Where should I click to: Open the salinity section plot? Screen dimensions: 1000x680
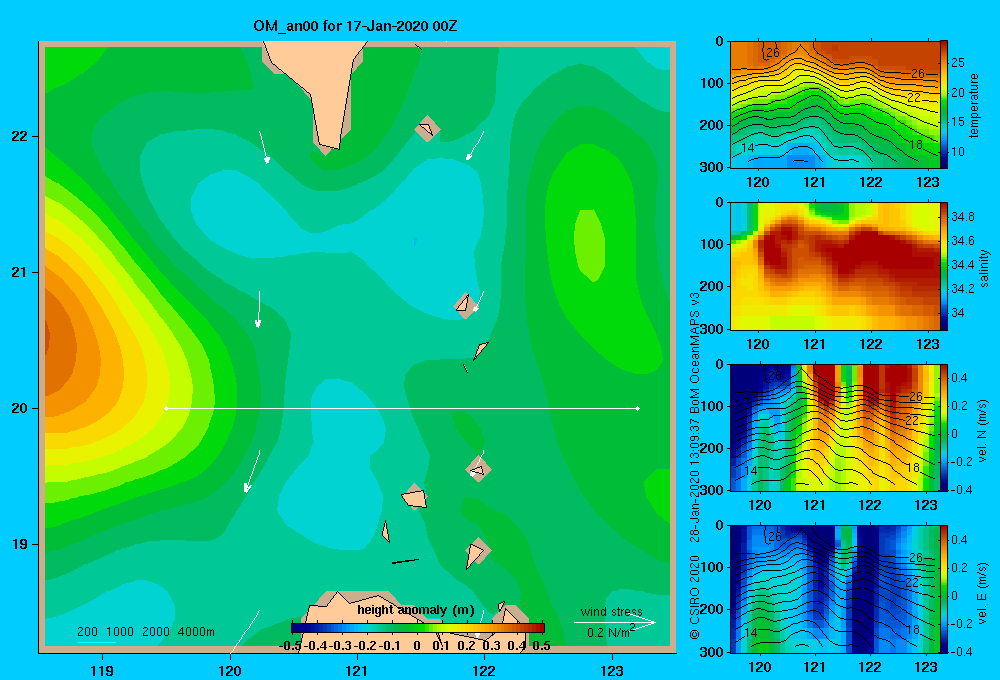coord(834,266)
